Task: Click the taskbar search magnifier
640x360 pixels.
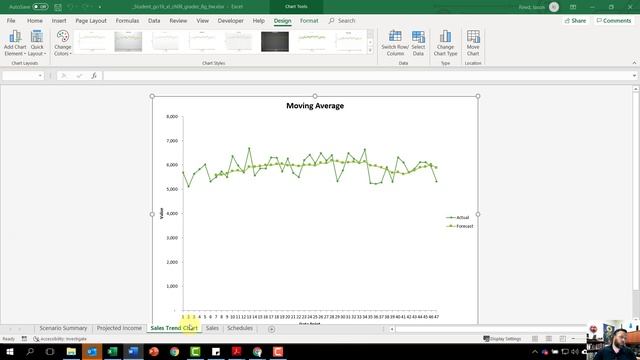Action: coord(30,351)
